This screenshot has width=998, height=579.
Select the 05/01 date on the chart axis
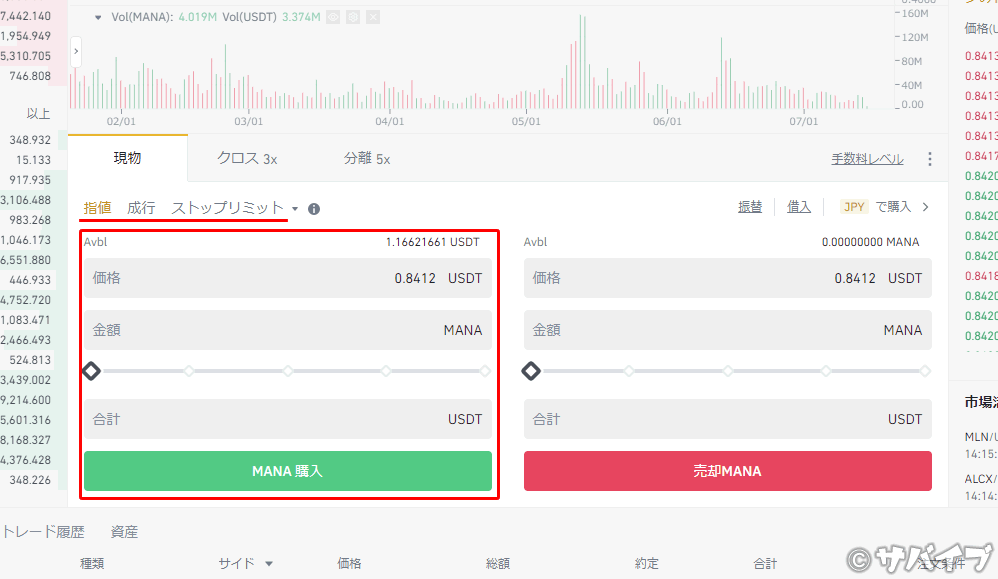pyautogui.click(x=526, y=121)
